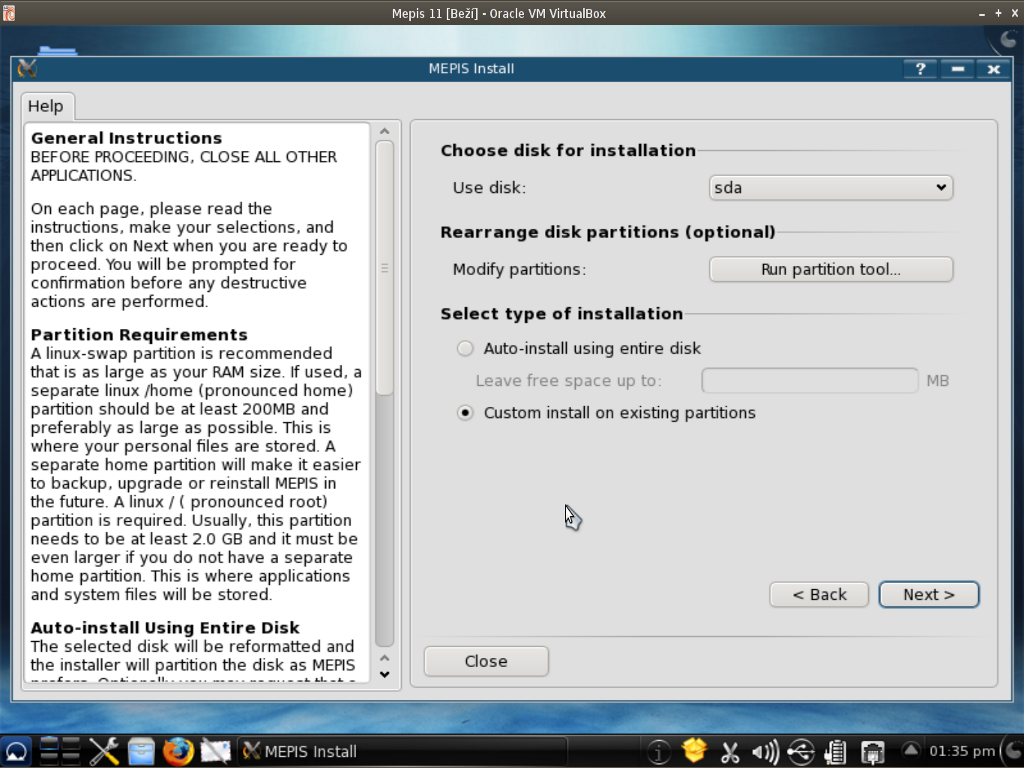Click the volume speaker tray icon
Viewport: 1024px width, 768px height.
(x=765, y=752)
